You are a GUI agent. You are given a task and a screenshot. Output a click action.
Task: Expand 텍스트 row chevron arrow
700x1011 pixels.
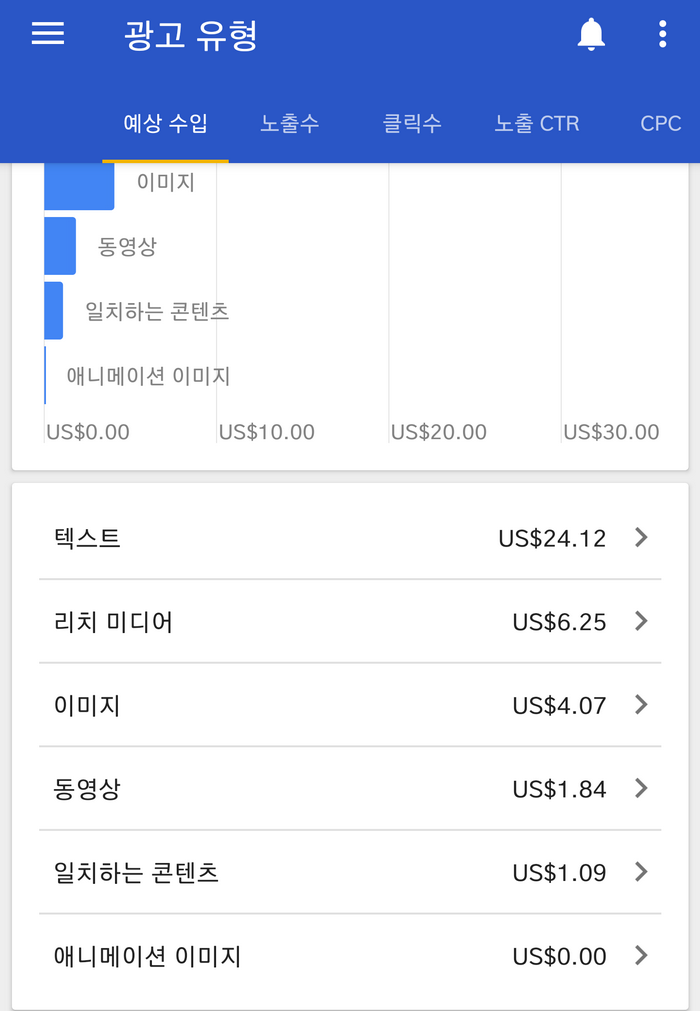click(x=641, y=537)
